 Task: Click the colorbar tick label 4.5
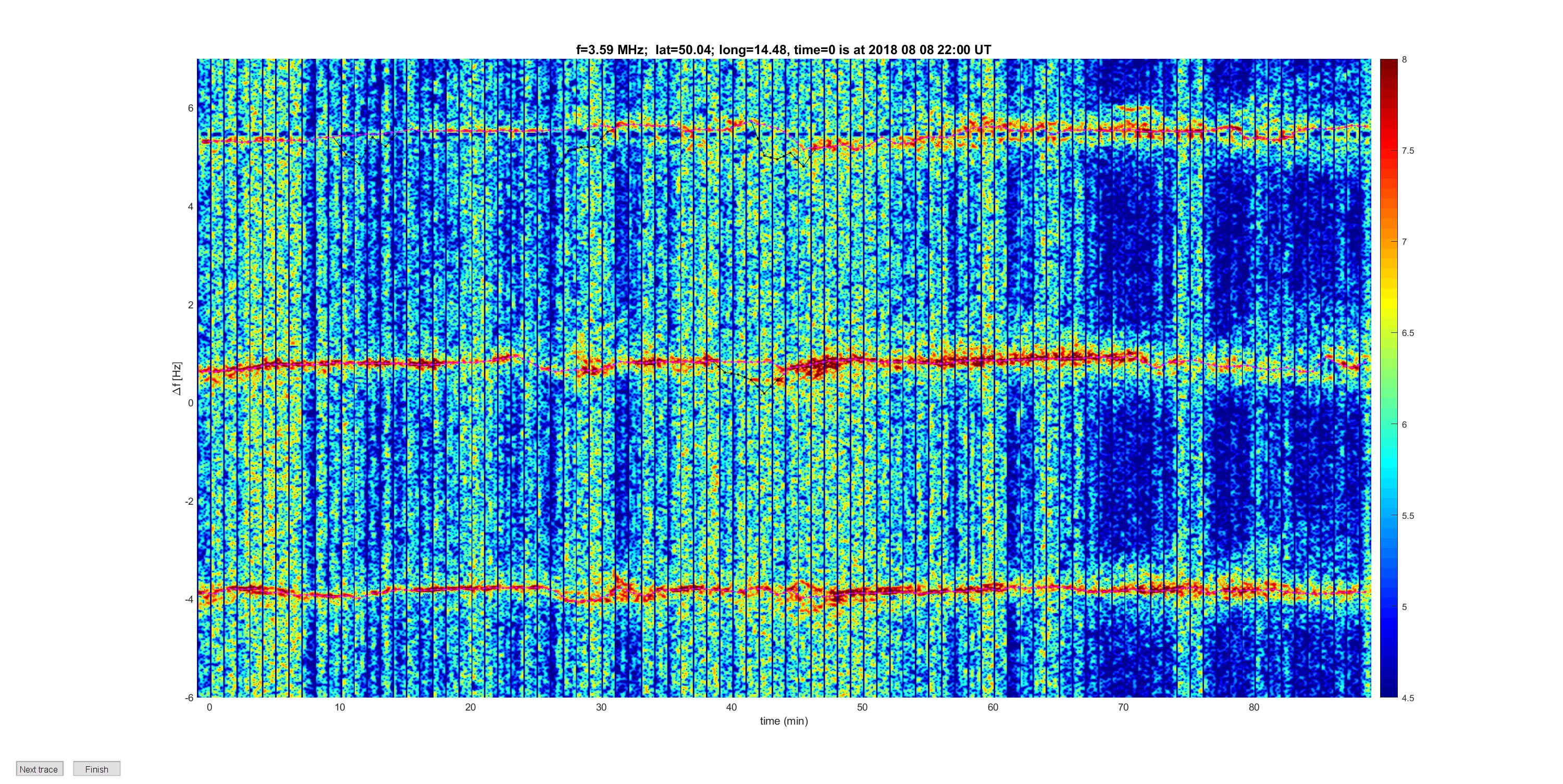tap(1408, 698)
